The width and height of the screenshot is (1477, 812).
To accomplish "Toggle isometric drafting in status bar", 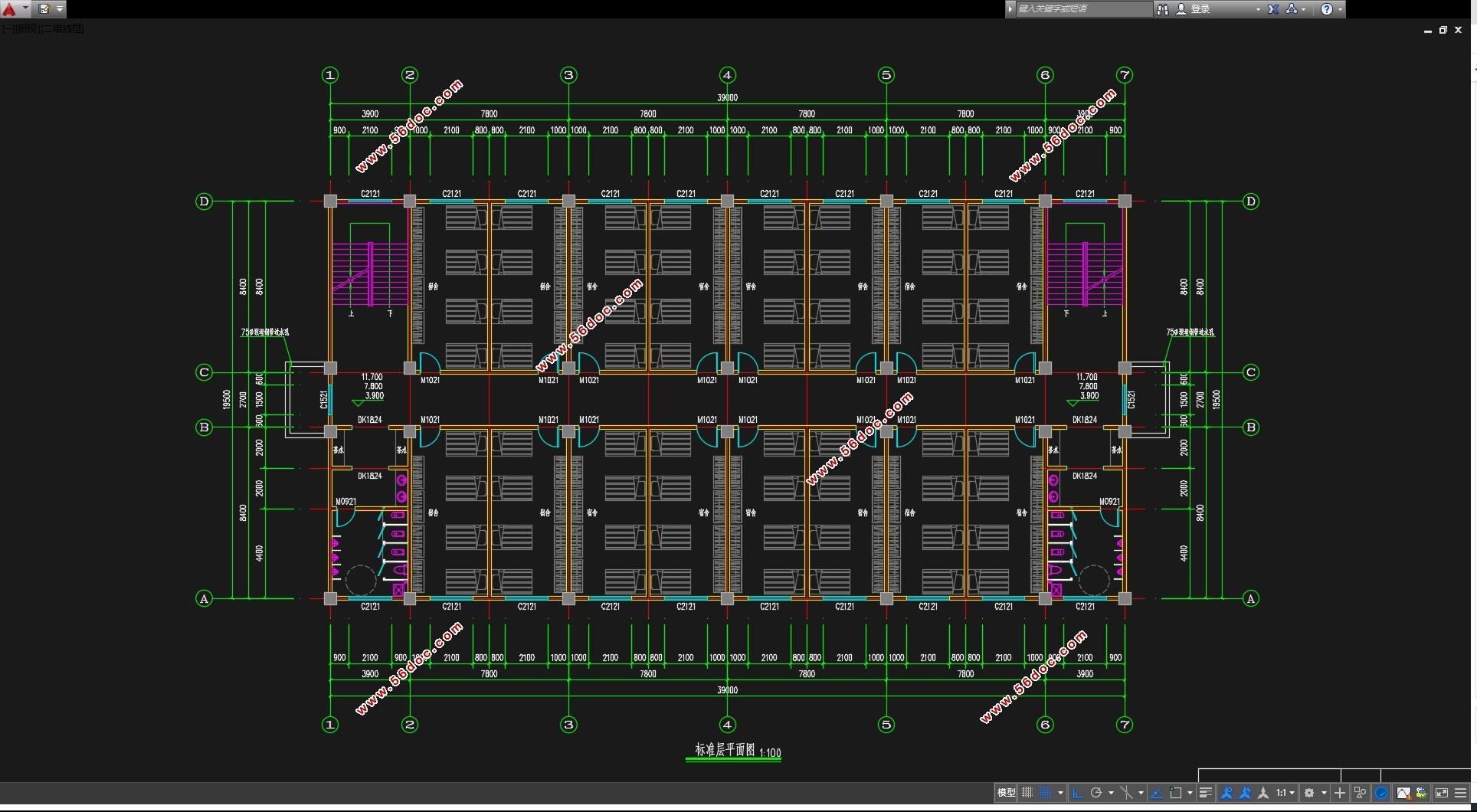I will (1126, 793).
